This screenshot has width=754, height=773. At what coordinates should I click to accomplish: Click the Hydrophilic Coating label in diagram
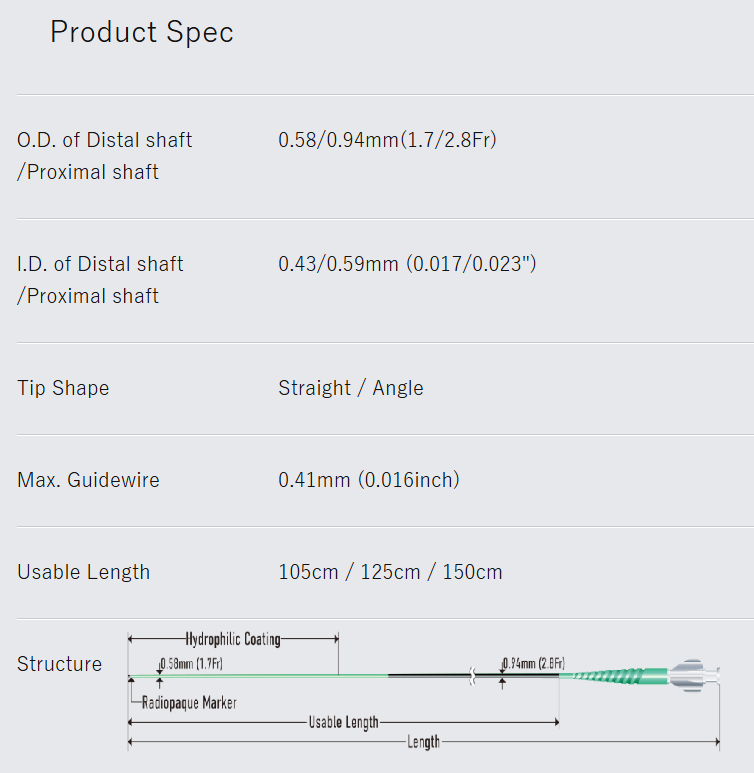point(233,639)
